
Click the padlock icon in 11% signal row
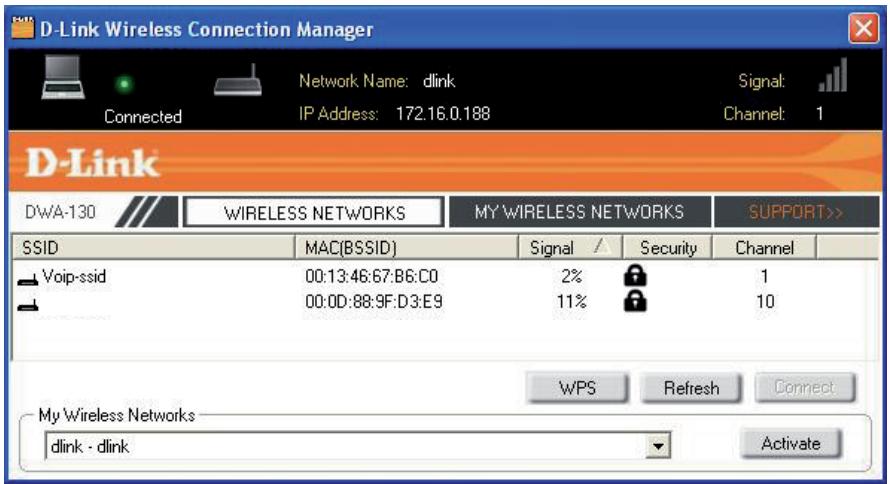(635, 301)
